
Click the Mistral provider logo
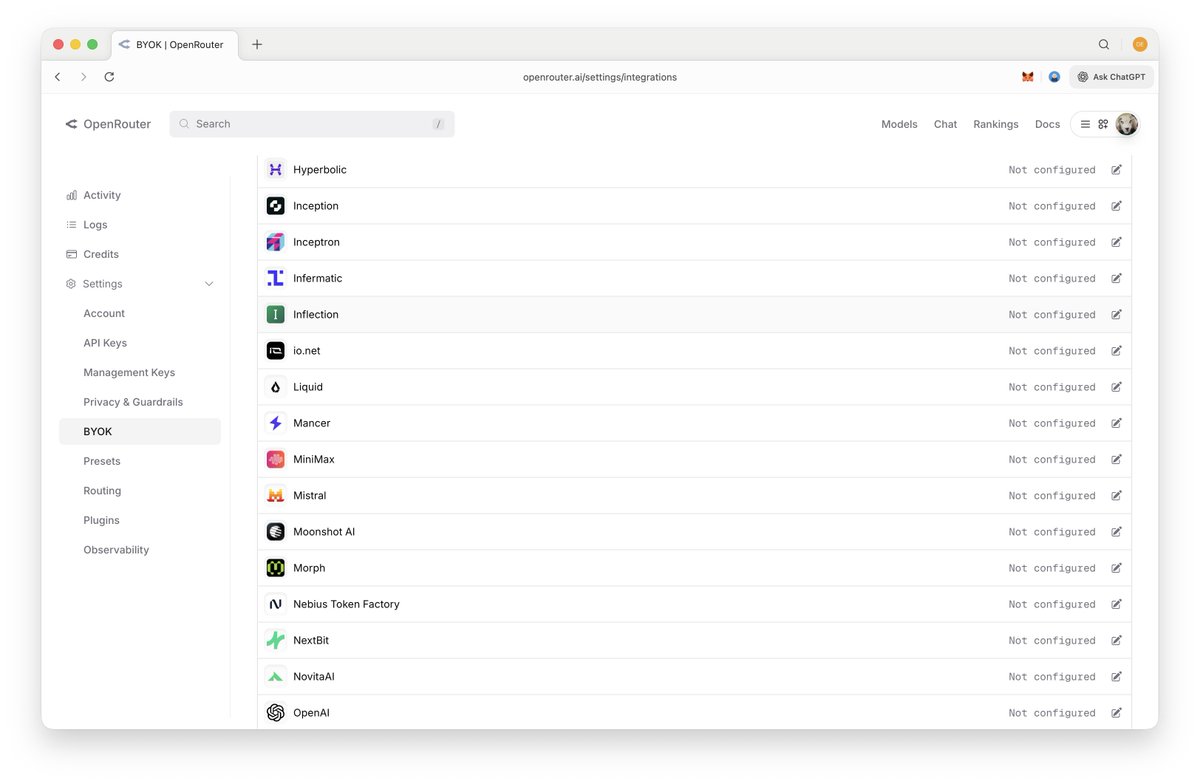[276, 495]
